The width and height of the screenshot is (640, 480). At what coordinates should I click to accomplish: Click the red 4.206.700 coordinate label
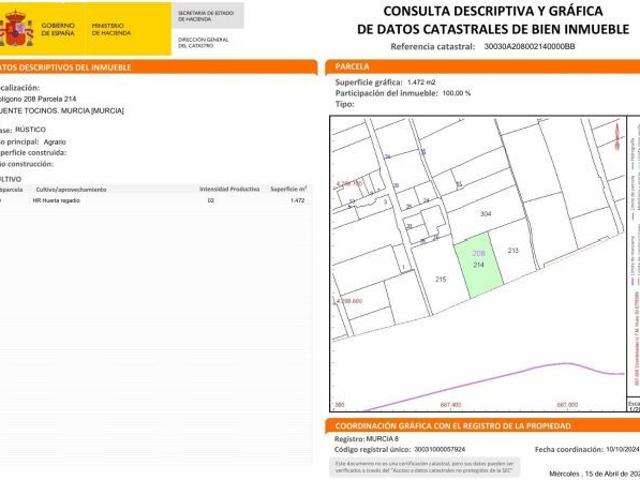click(349, 184)
